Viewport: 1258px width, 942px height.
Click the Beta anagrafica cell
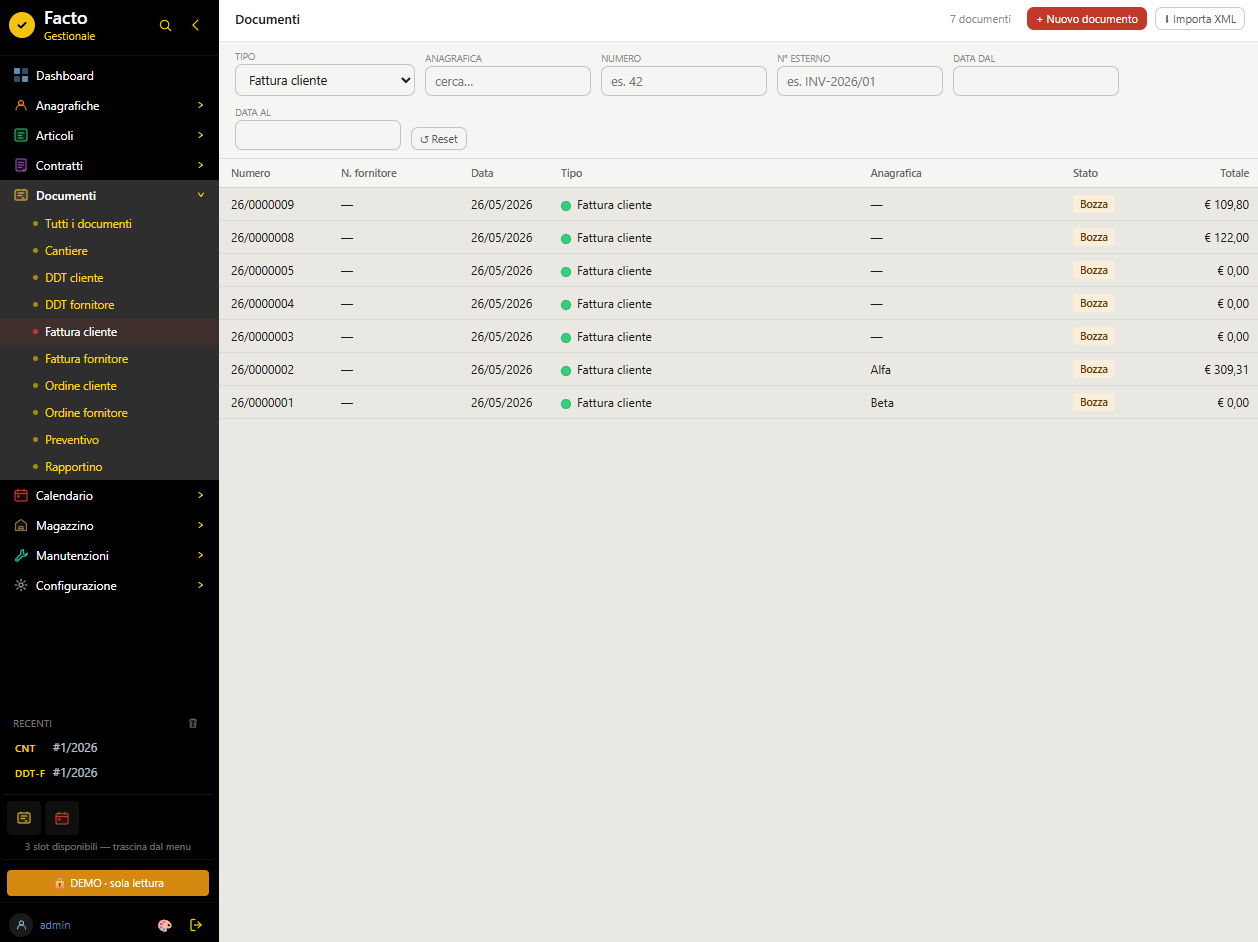pyautogui.click(x=882, y=403)
